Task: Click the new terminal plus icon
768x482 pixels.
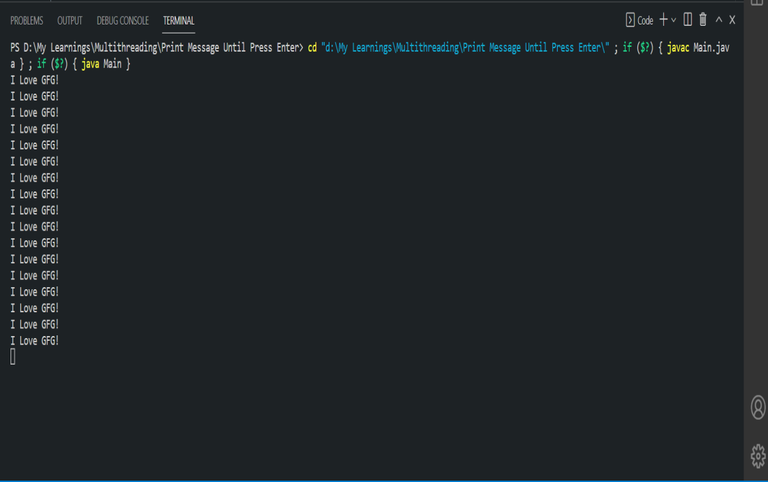Action: [x=664, y=20]
